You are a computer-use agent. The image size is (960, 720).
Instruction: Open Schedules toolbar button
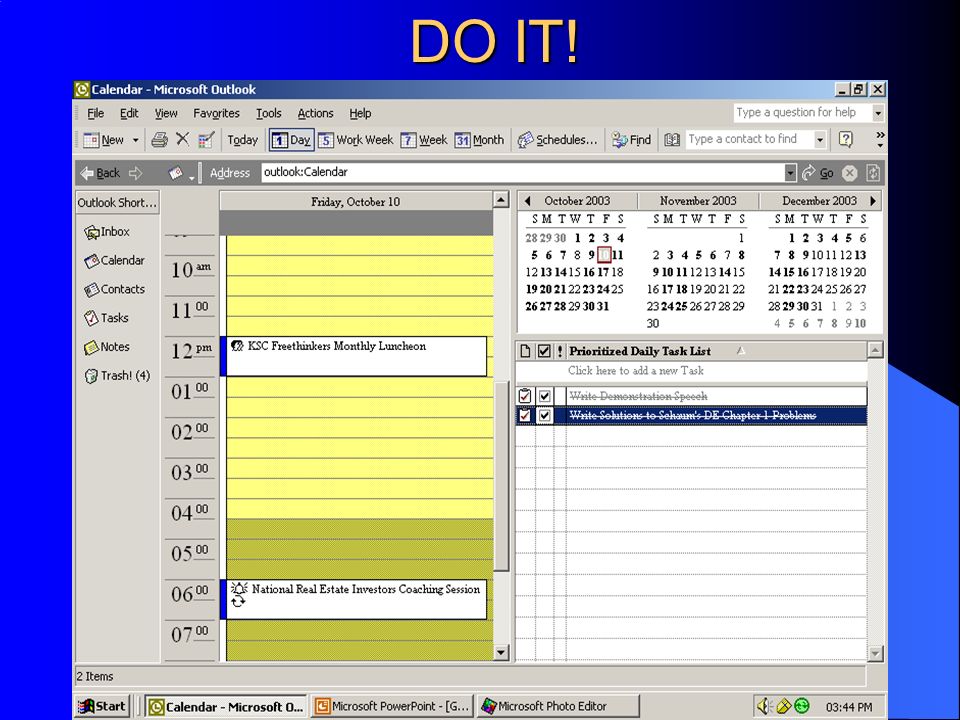(x=557, y=140)
